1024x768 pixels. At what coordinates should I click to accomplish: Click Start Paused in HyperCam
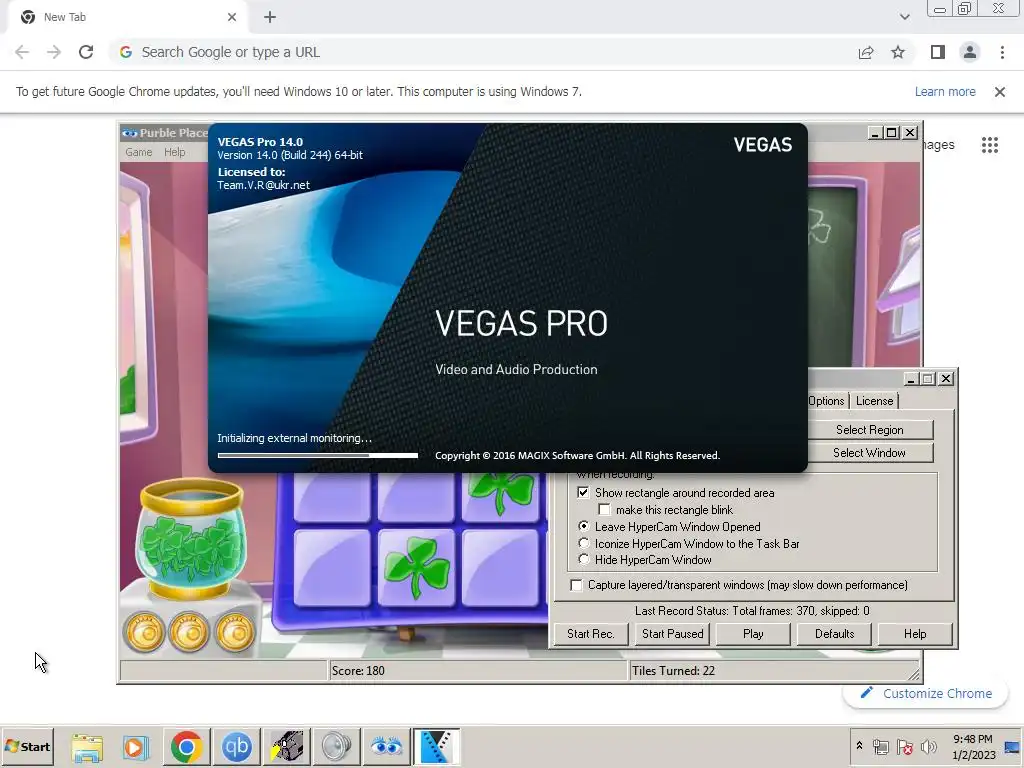672,633
